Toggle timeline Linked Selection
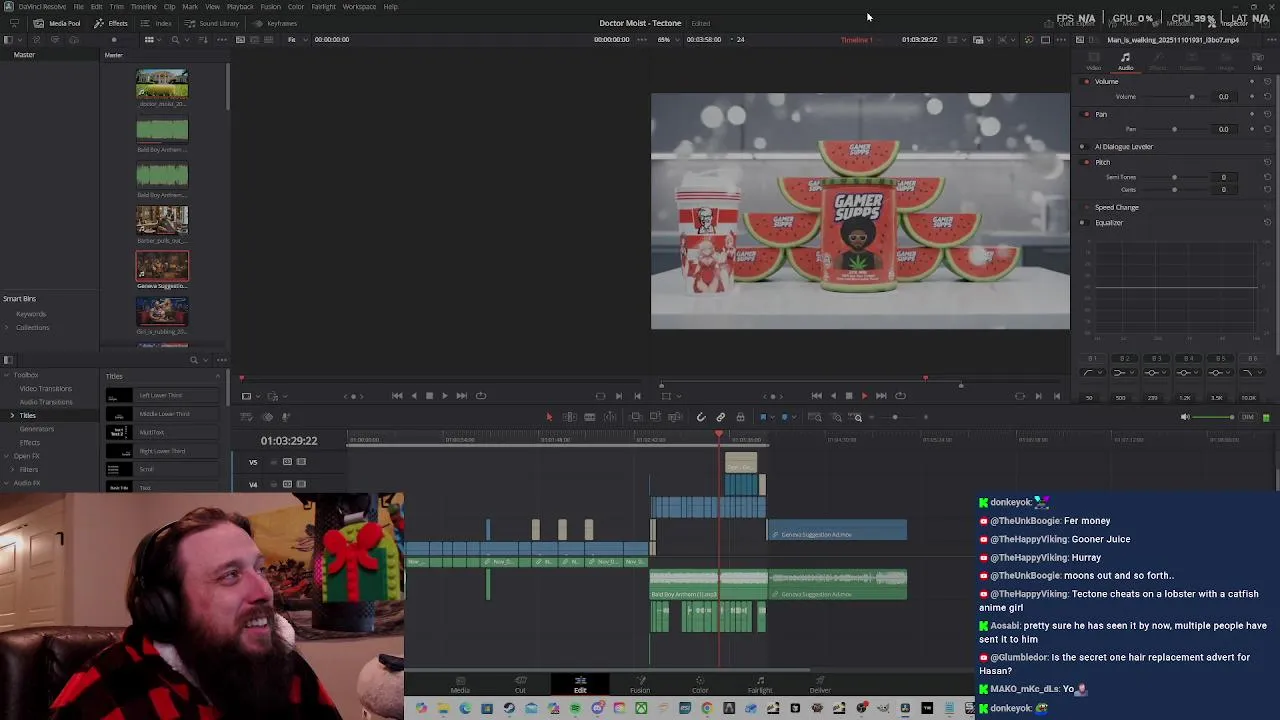The width and height of the screenshot is (1280, 720). (720, 417)
